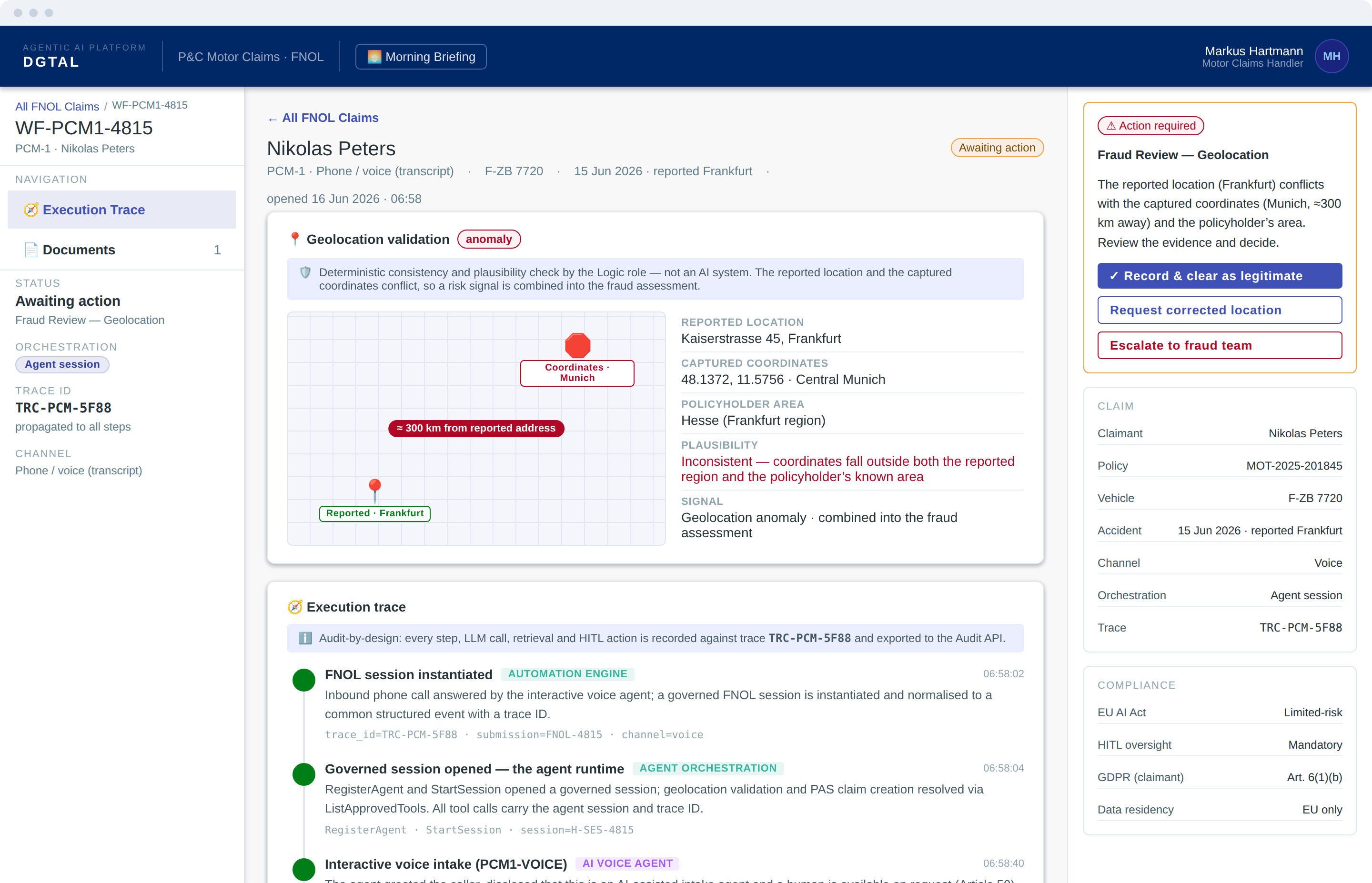1372x883 pixels.
Task: Open the Morning Briefing button
Action: coord(421,57)
